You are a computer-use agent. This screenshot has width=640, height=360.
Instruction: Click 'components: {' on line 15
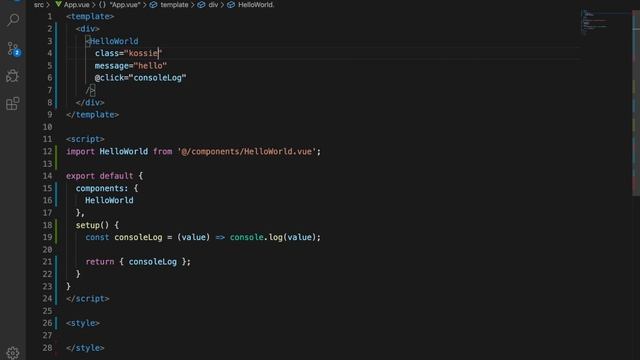(107, 188)
